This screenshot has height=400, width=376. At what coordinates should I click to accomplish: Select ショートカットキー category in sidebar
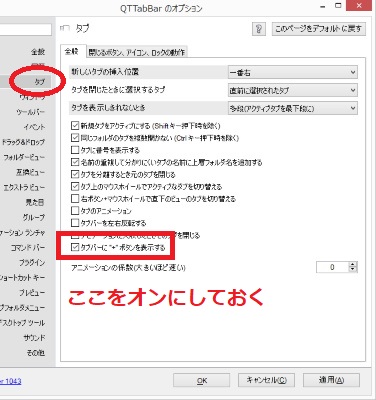(23, 278)
